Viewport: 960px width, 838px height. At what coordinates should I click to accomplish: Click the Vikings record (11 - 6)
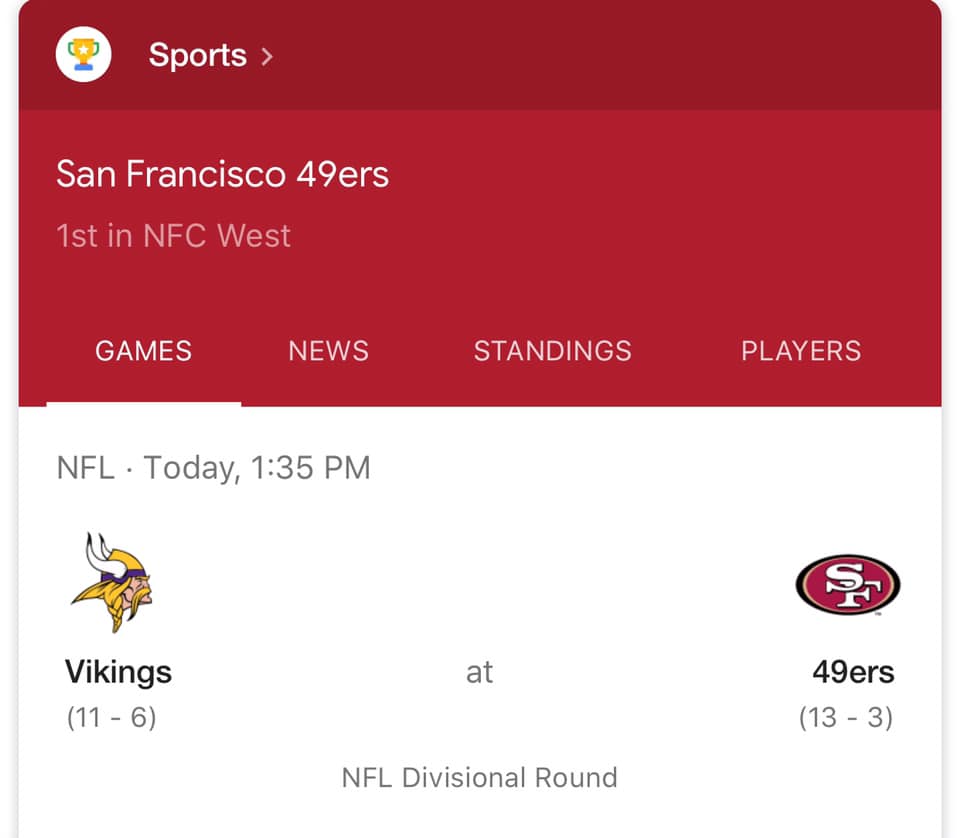click(111, 718)
